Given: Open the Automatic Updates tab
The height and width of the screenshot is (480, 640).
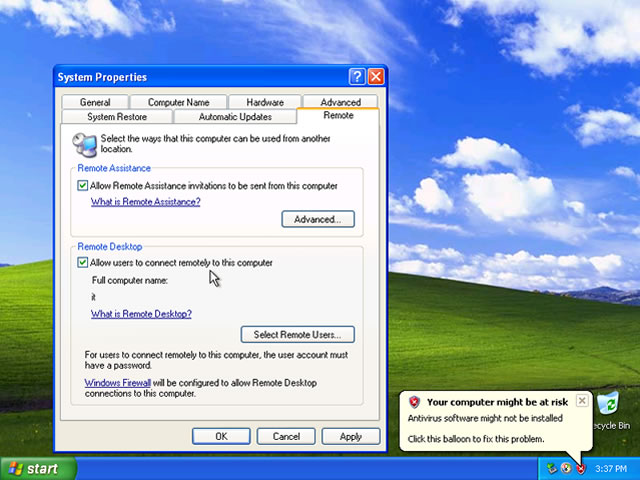Looking at the screenshot, I should pyautogui.click(x=235, y=117).
